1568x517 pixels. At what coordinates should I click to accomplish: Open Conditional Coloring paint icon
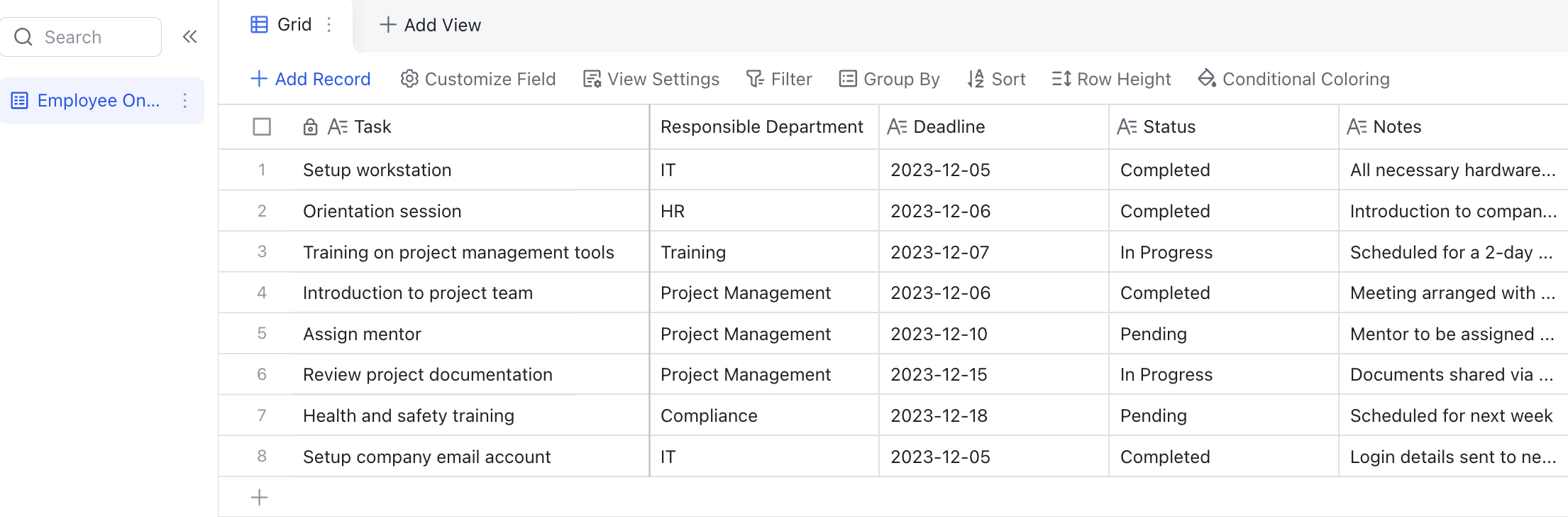coord(1207,79)
